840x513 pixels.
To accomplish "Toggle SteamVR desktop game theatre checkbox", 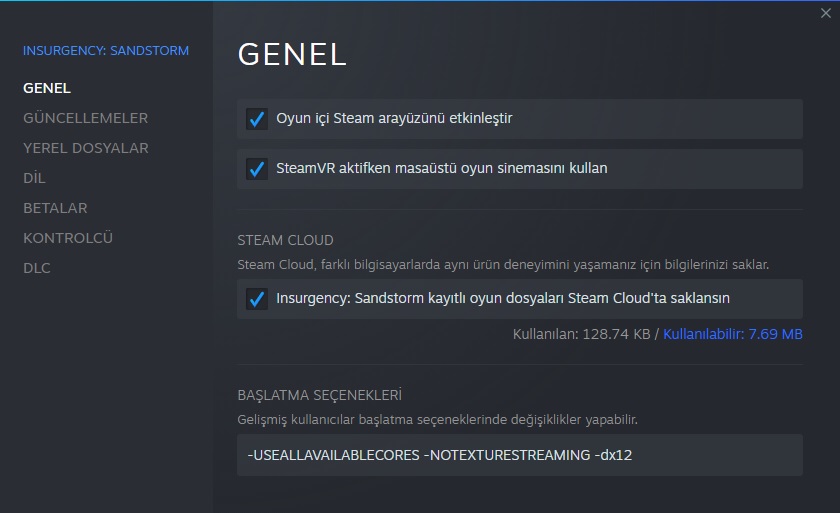I will click(257, 169).
